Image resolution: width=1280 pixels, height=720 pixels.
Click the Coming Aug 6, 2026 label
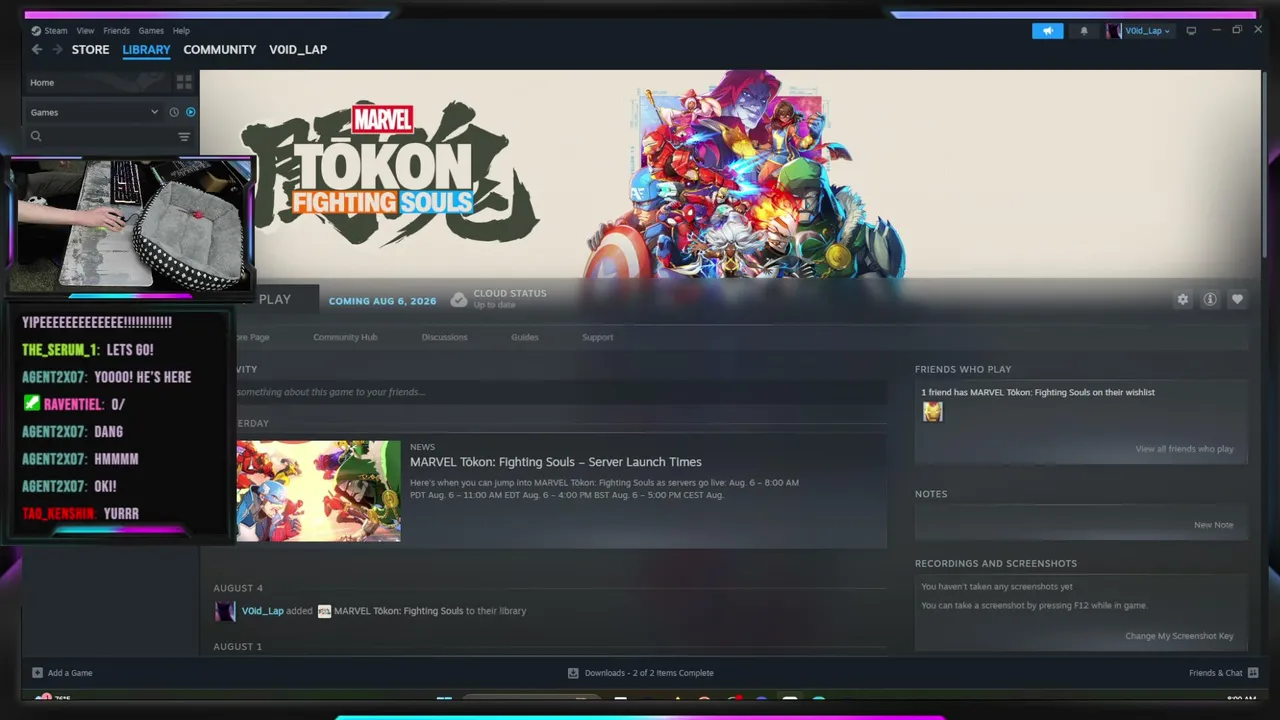point(383,301)
